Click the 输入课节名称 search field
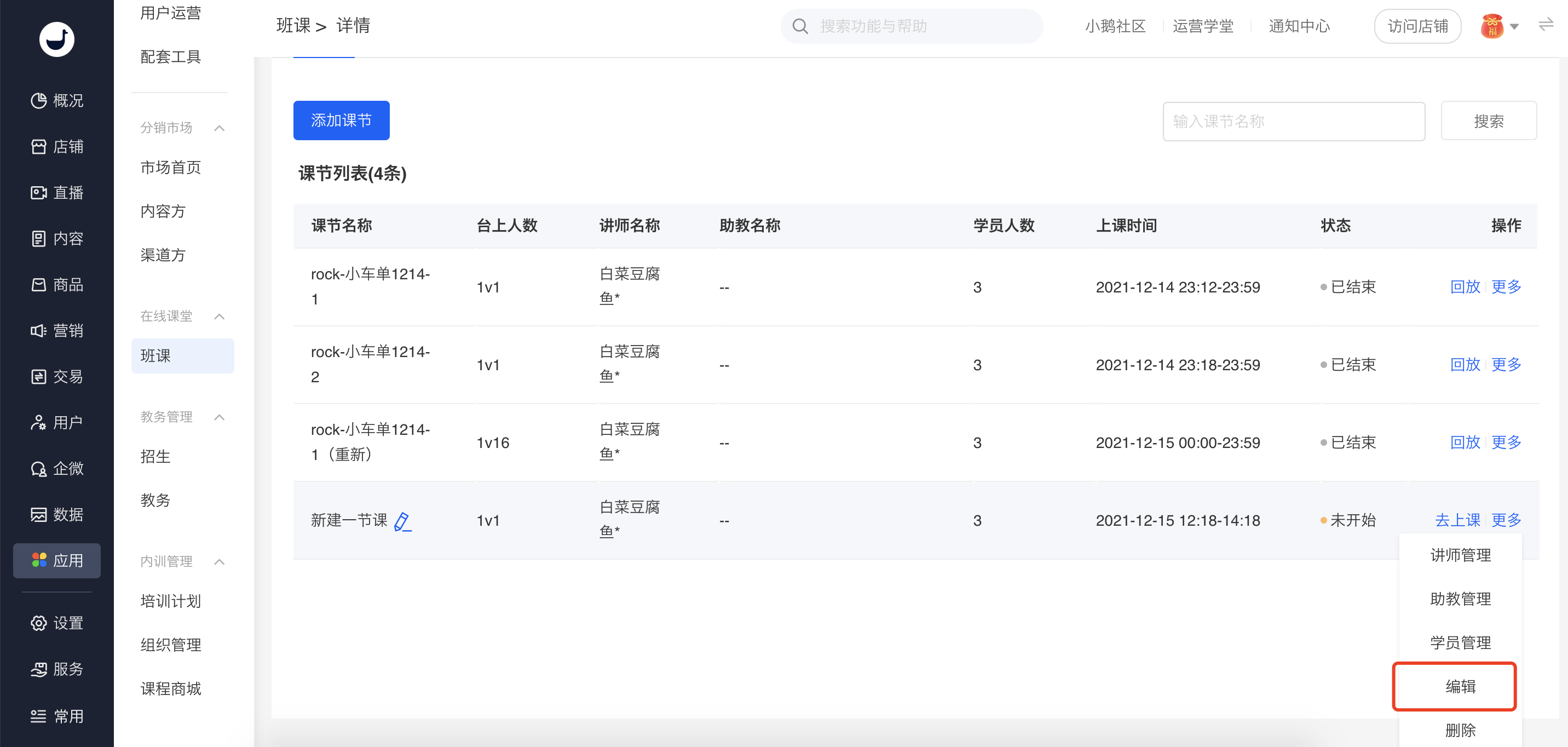This screenshot has width=1568, height=747. (1293, 121)
